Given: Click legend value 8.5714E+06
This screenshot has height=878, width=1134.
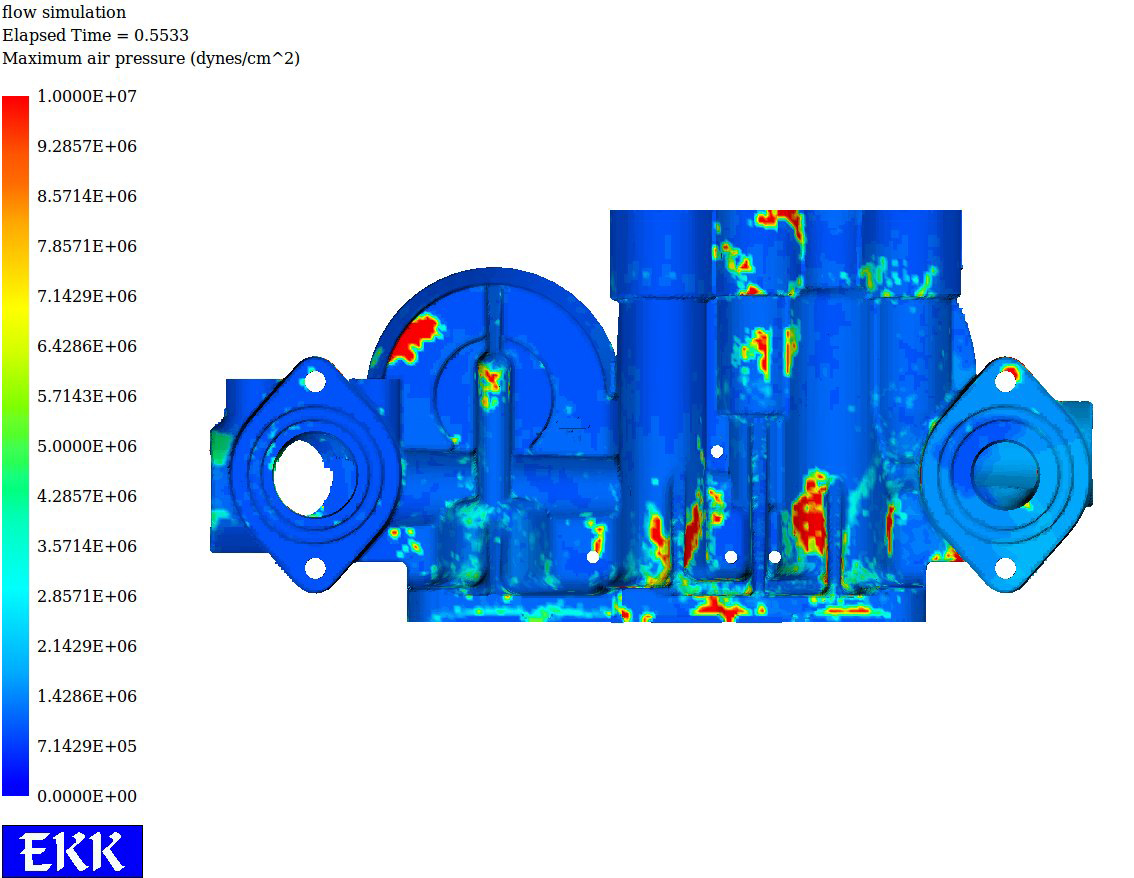Looking at the screenshot, I should [x=87, y=196].
